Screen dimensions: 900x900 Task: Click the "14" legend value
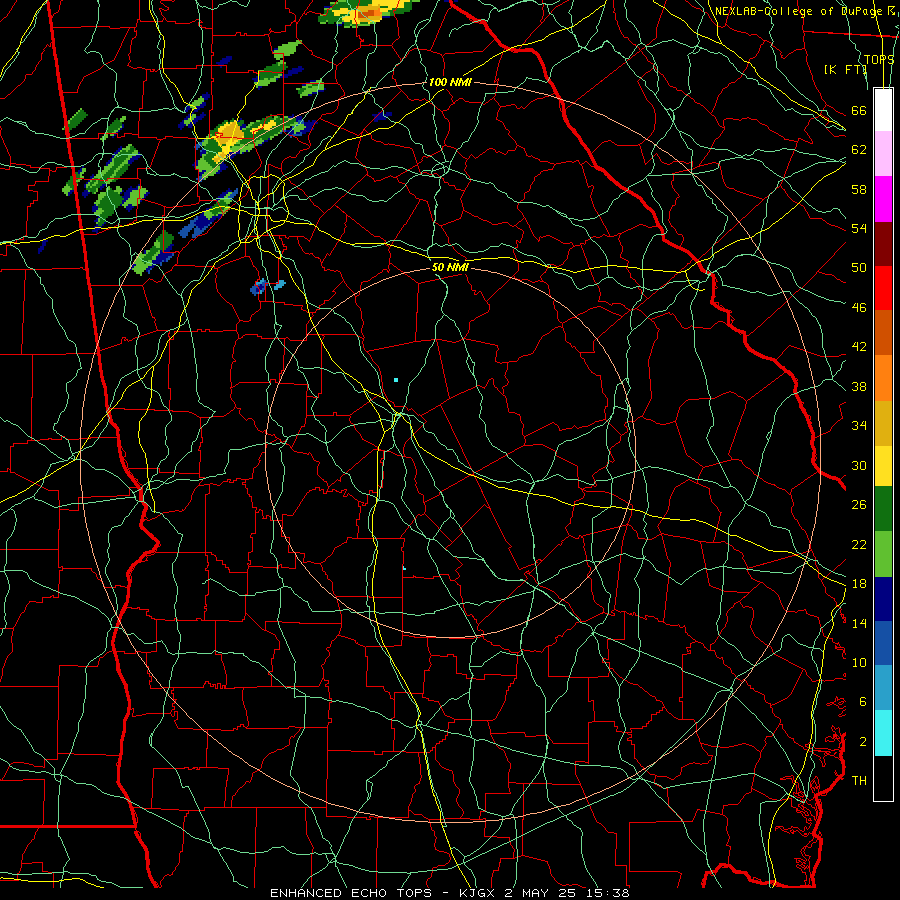(x=859, y=623)
